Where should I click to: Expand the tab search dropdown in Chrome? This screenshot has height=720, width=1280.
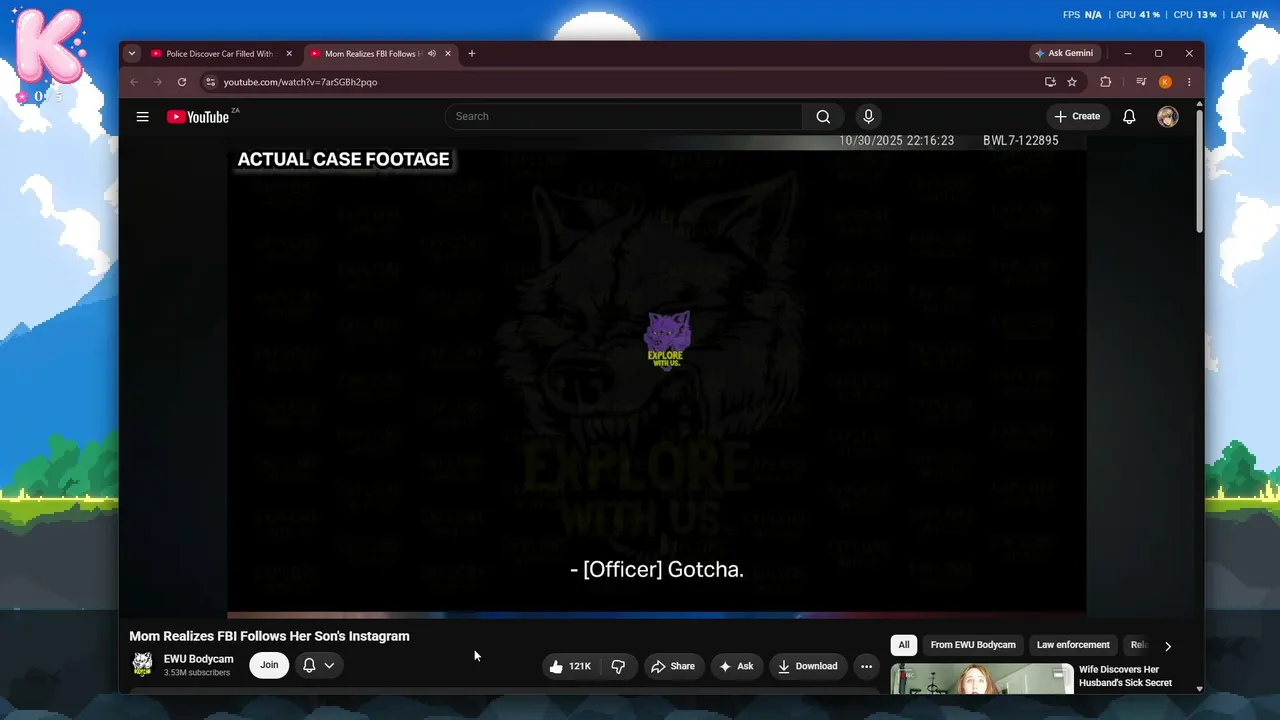pyautogui.click(x=132, y=54)
